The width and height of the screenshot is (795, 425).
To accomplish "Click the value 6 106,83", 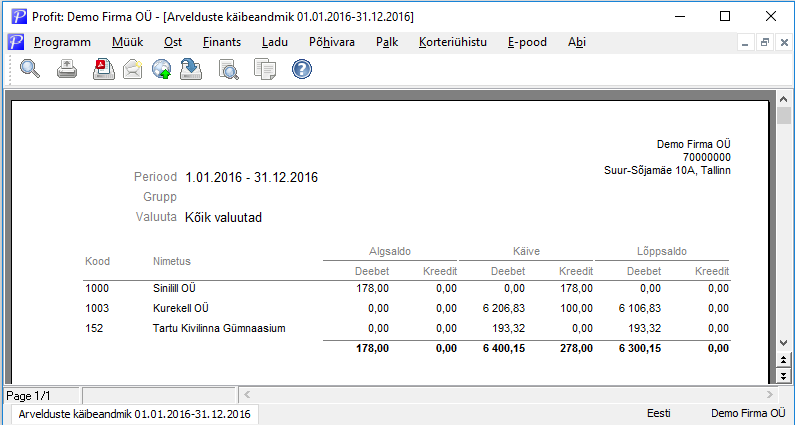I will [640, 308].
